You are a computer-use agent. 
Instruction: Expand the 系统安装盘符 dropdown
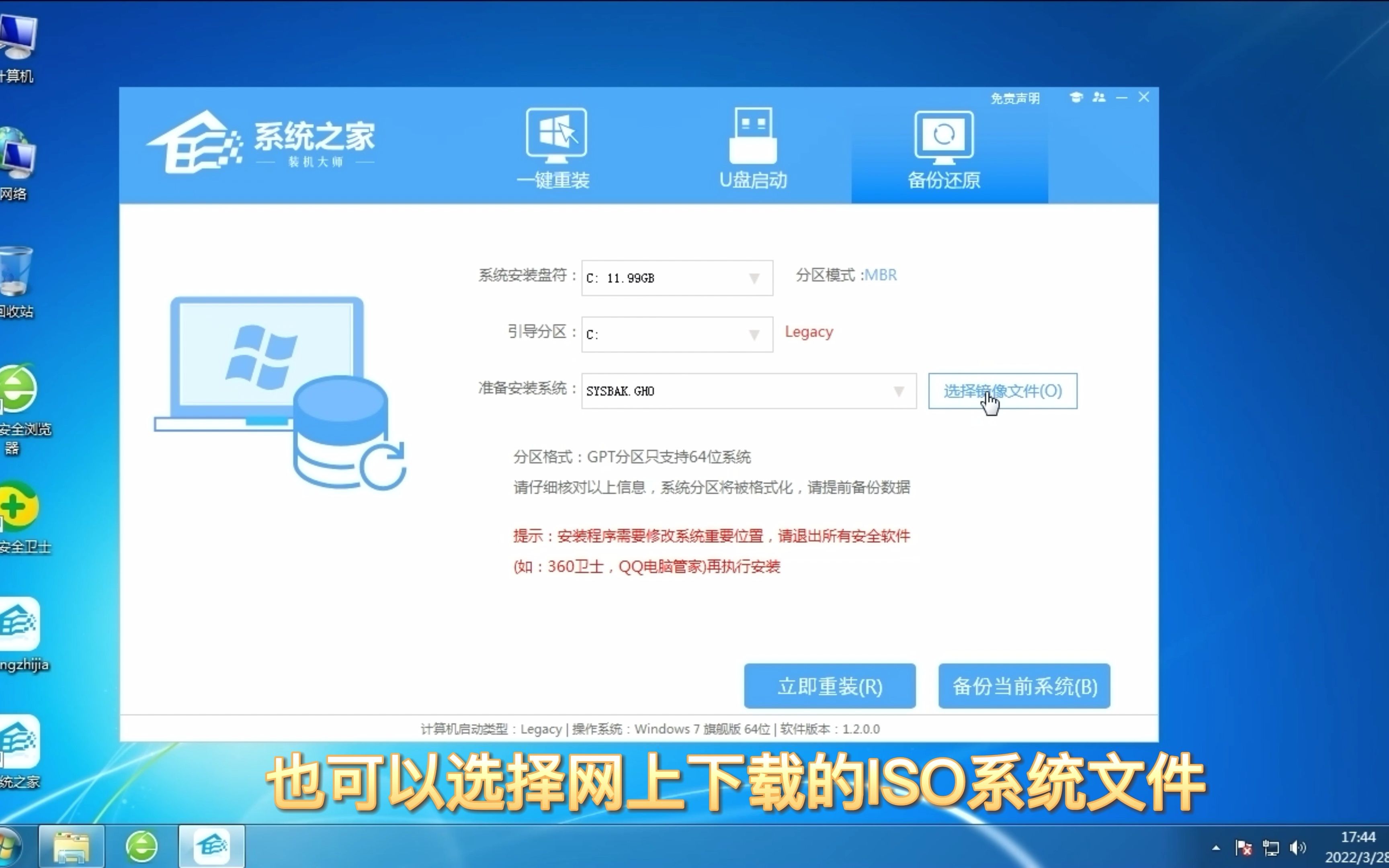(x=677, y=278)
